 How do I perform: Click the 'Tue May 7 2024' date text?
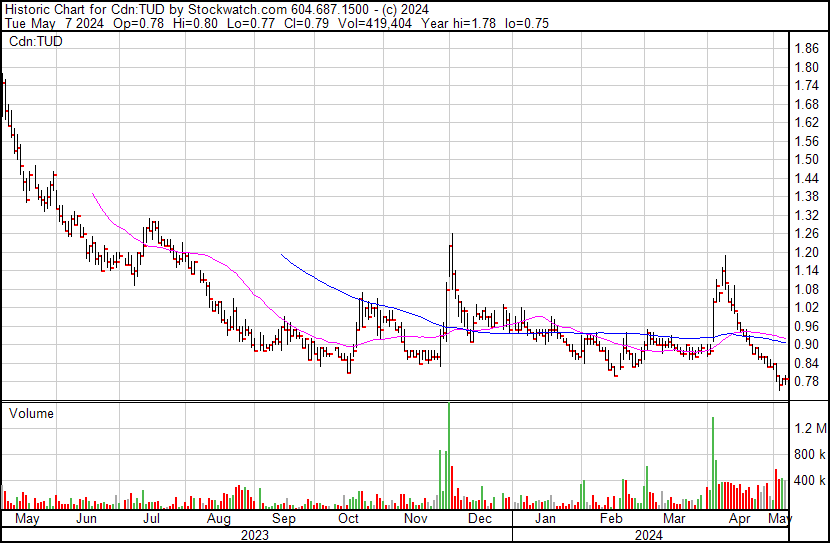pyautogui.click(x=55, y=23)
